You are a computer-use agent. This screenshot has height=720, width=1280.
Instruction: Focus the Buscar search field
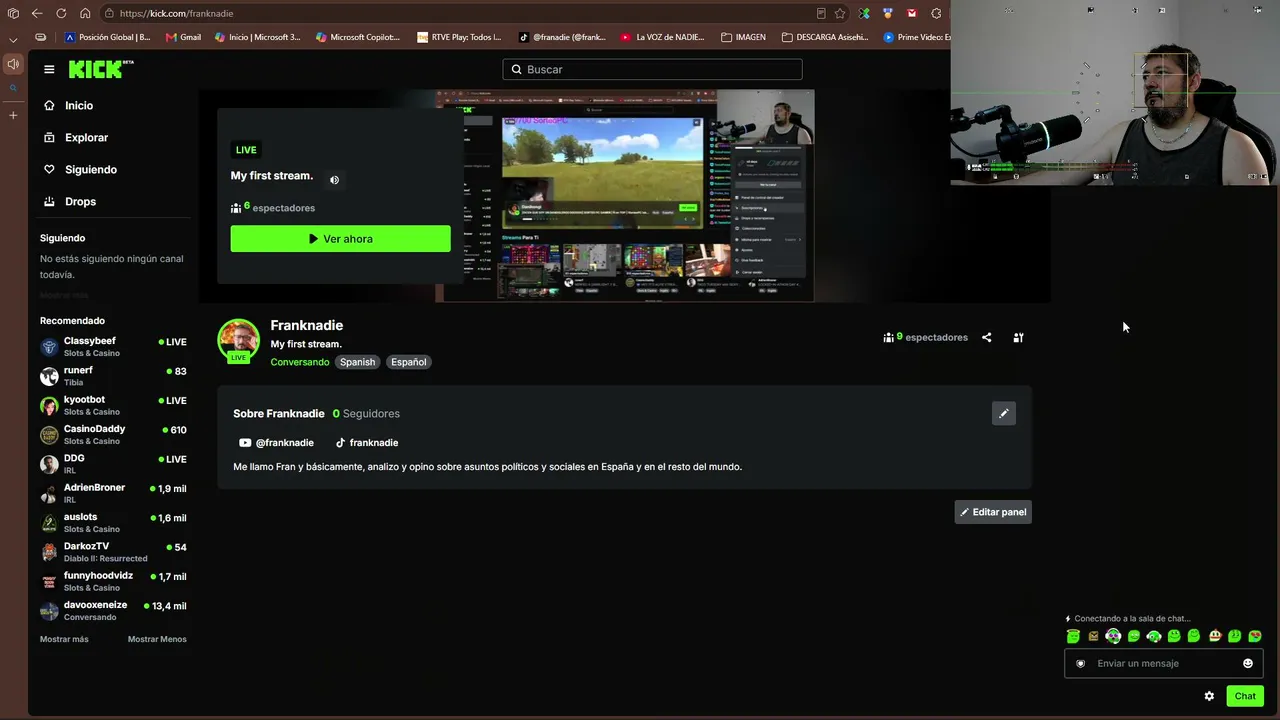coord(652,69)
